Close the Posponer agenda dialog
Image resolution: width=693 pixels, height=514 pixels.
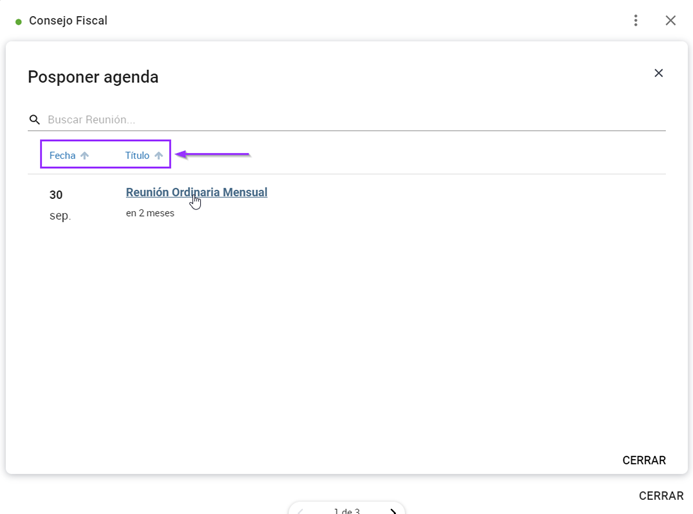tap(659, 73)
